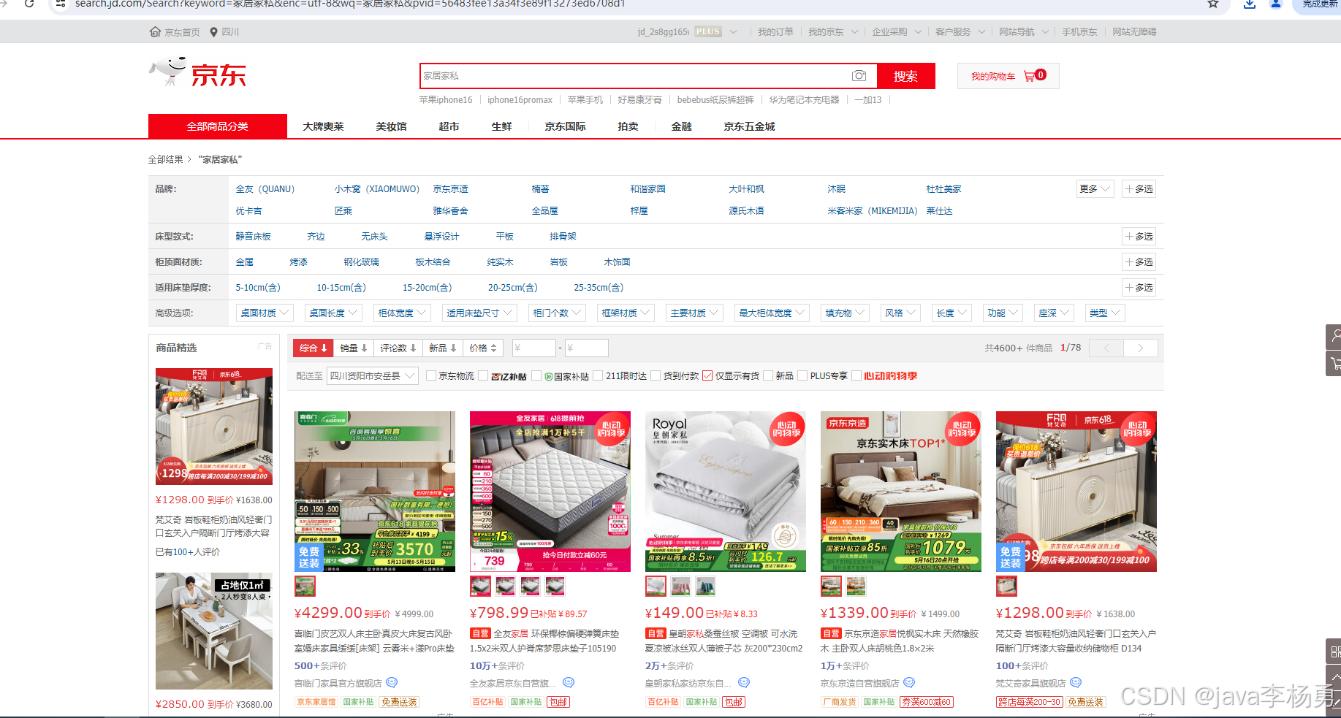Toggle 百亿补贴 filter checkbox

pyautogui.click(x=483, y=376)
